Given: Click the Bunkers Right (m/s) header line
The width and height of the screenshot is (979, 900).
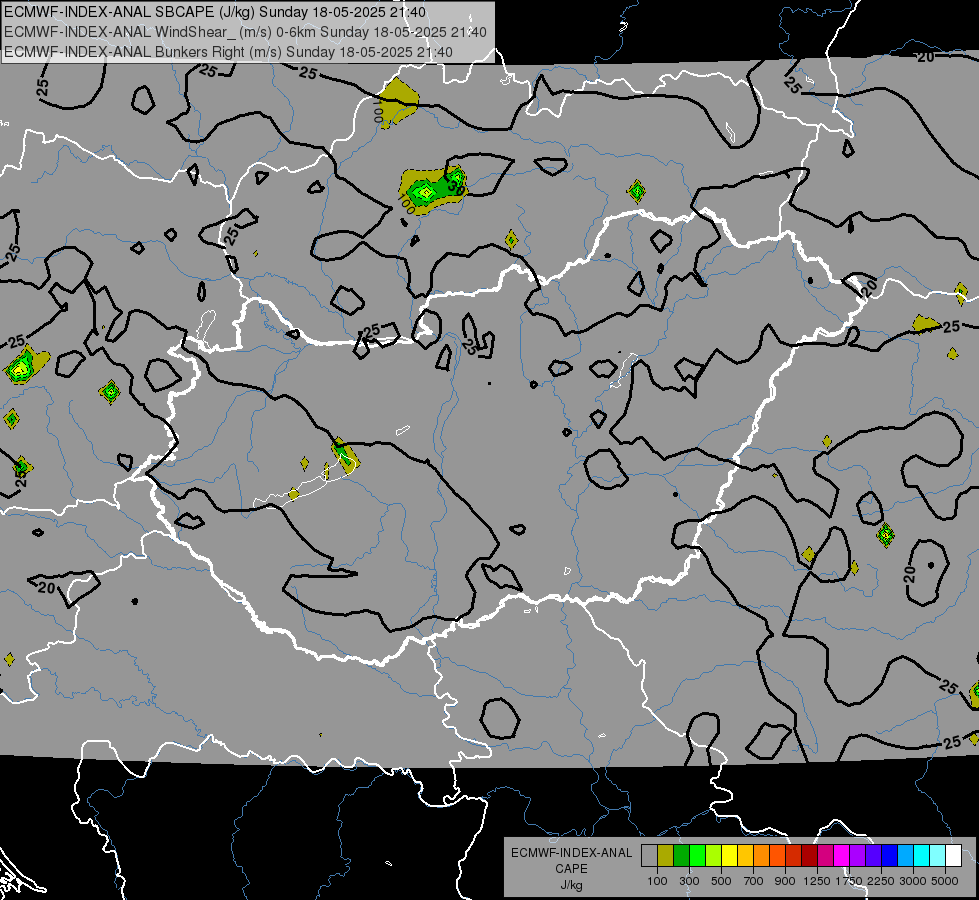Looking at the screenshot, I should pos(229,52).
